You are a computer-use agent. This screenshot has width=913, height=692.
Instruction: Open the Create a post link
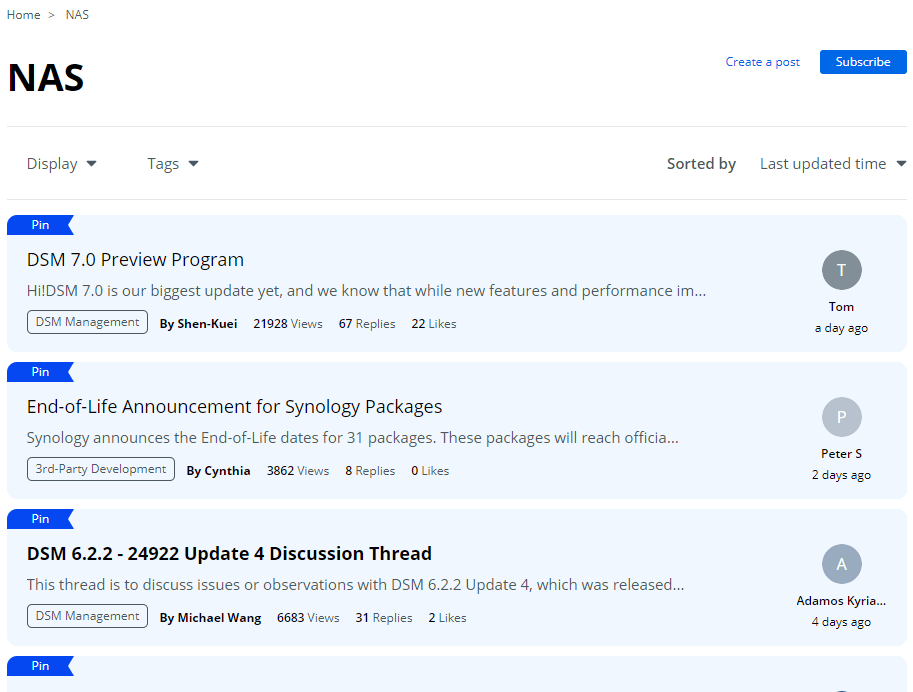coord(762,62)
